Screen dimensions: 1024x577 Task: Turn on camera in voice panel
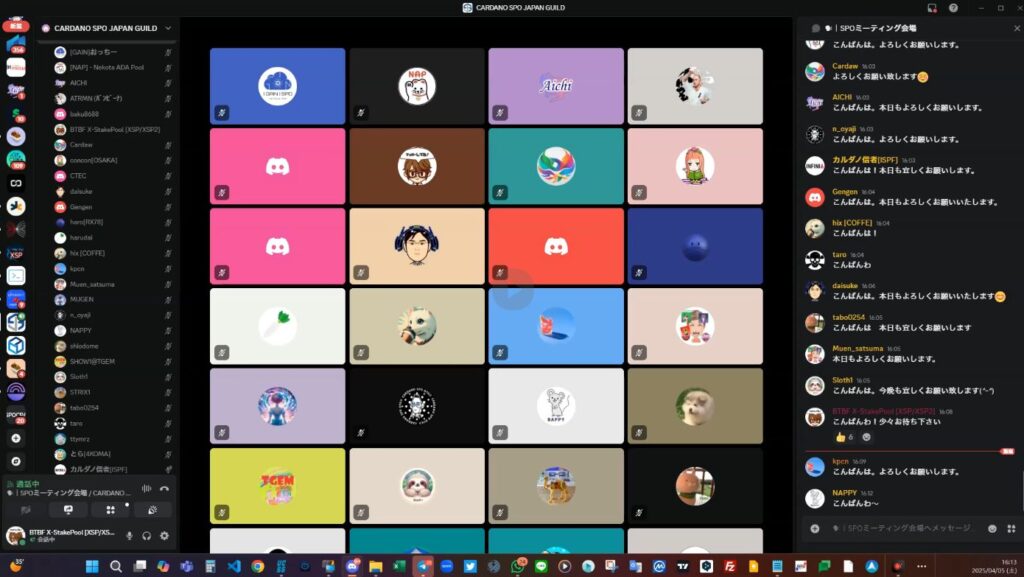tap(26, 510)
